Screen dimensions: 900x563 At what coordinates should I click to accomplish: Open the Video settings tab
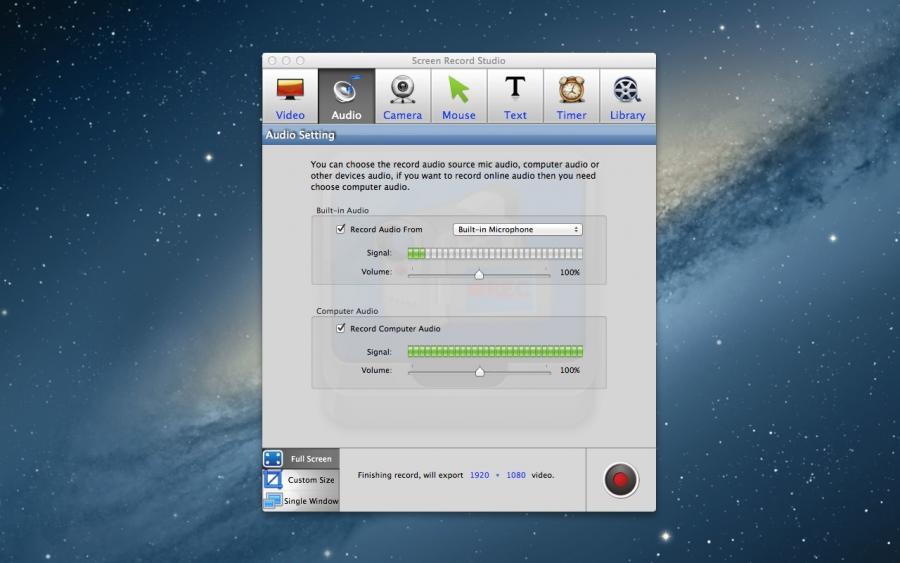(290, 96)
